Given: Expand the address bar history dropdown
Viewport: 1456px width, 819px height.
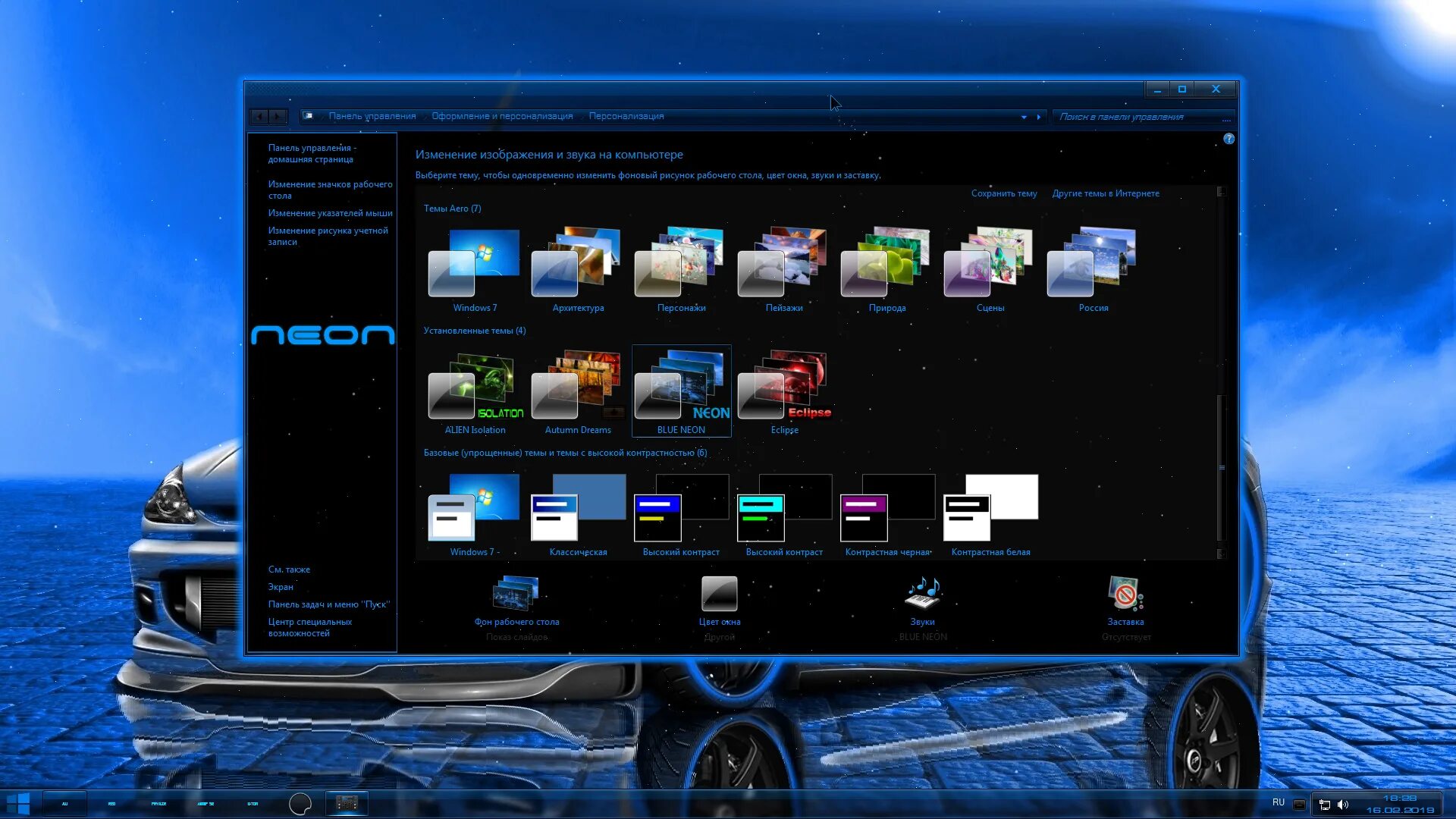Looking at the screenshot, I should coord(1024,117).
